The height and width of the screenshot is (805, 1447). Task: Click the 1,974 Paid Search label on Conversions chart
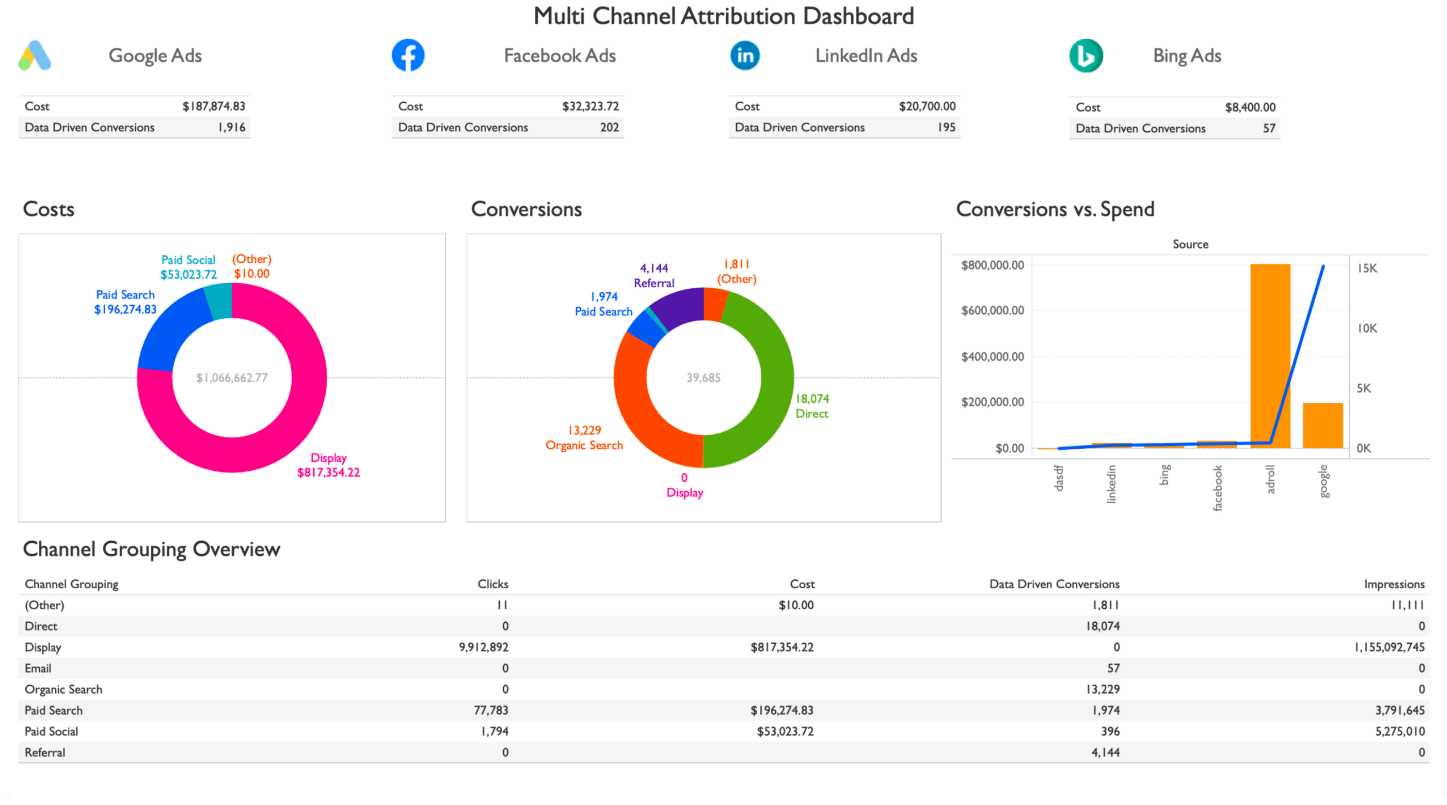[x=603, y=304]
